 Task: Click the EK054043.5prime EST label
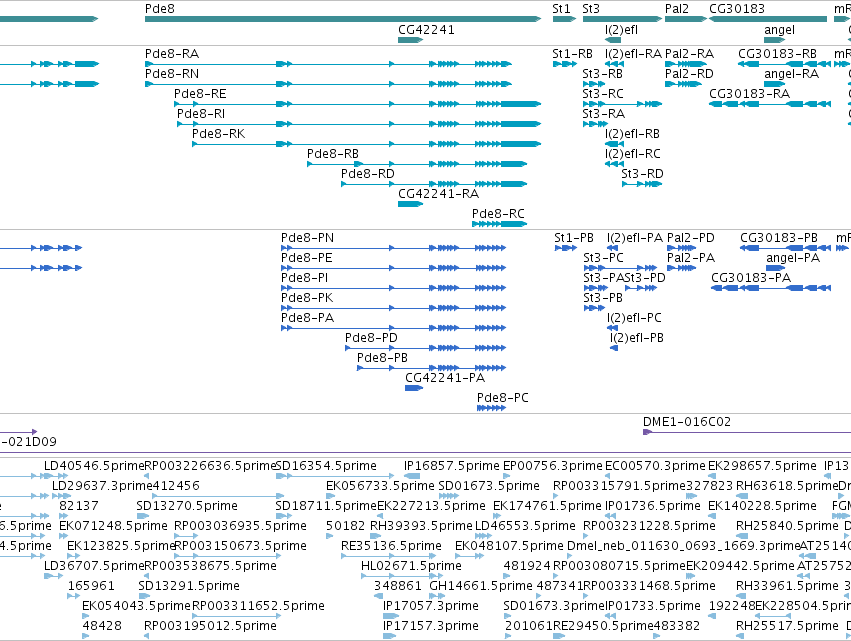(x=136, y=606)
